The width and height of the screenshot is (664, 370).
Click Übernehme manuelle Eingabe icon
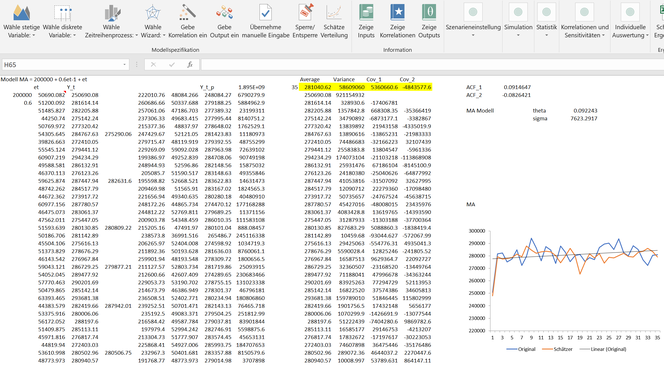[x=266, y=13]
